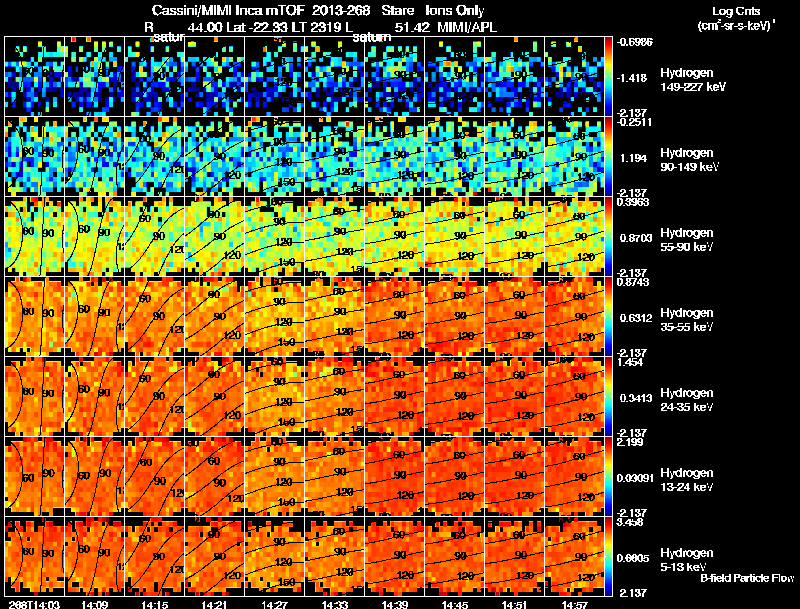This screenshot has height=609, width=800.
Task: Click the color bar beside Hydrogen 13-24 keV
Action: (609, 476)
